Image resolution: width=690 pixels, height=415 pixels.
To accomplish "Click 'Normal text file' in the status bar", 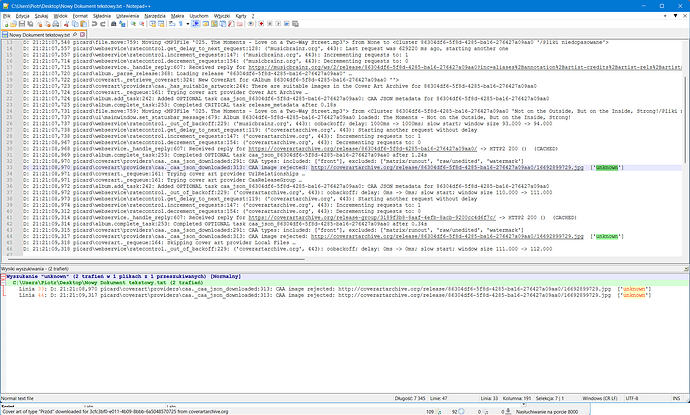I will tap(17, 398).
